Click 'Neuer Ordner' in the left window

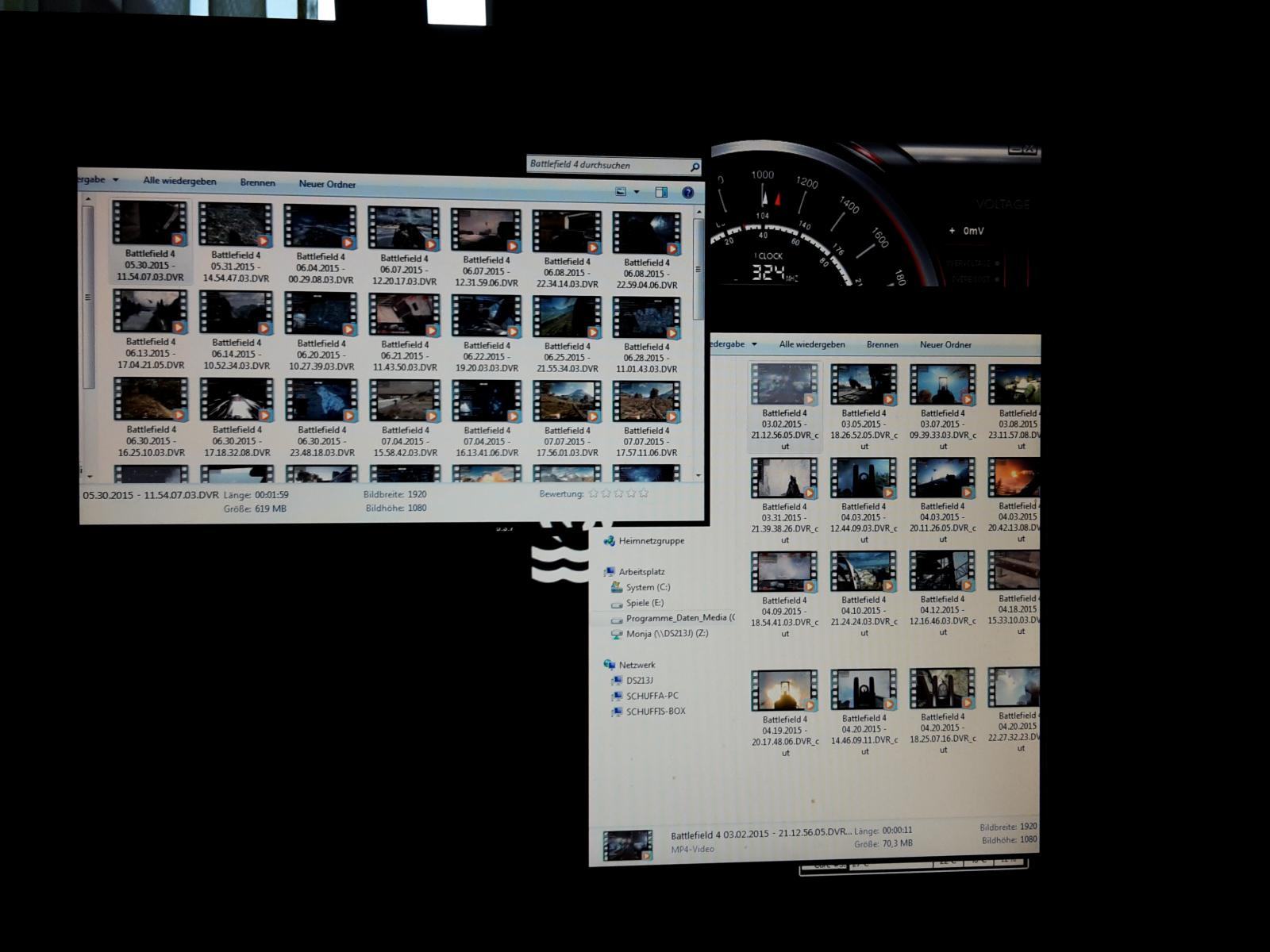(x=327, y=184)
